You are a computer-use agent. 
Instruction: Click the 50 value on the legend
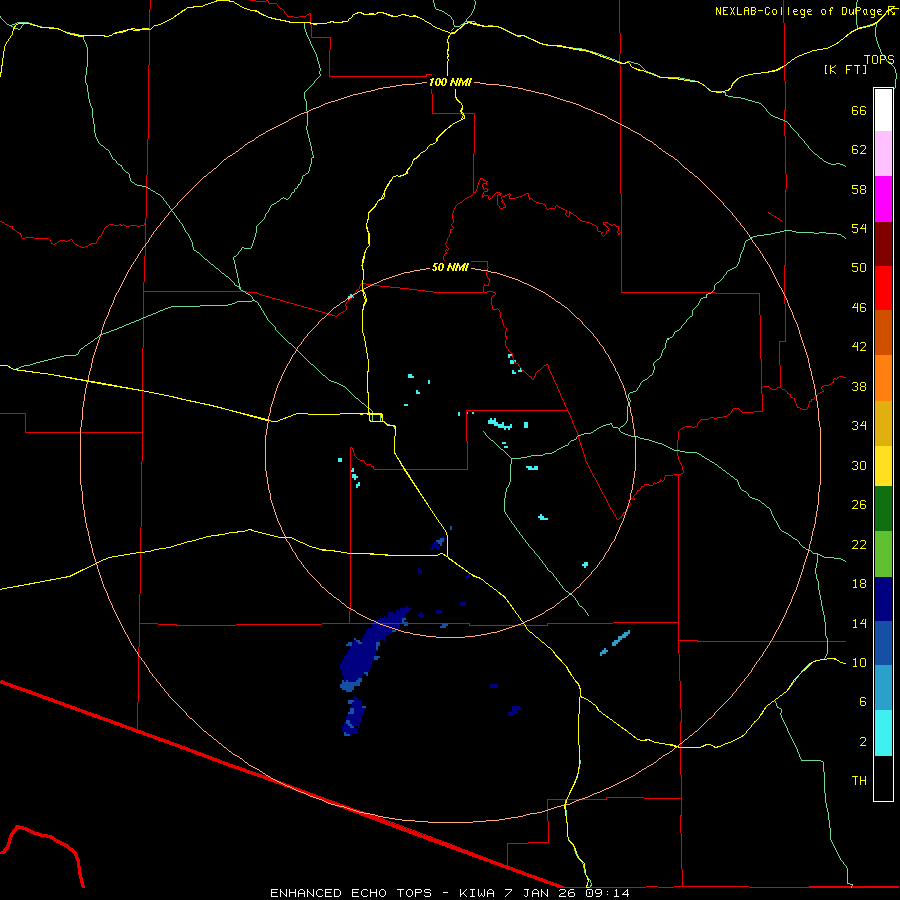(859, 267)
